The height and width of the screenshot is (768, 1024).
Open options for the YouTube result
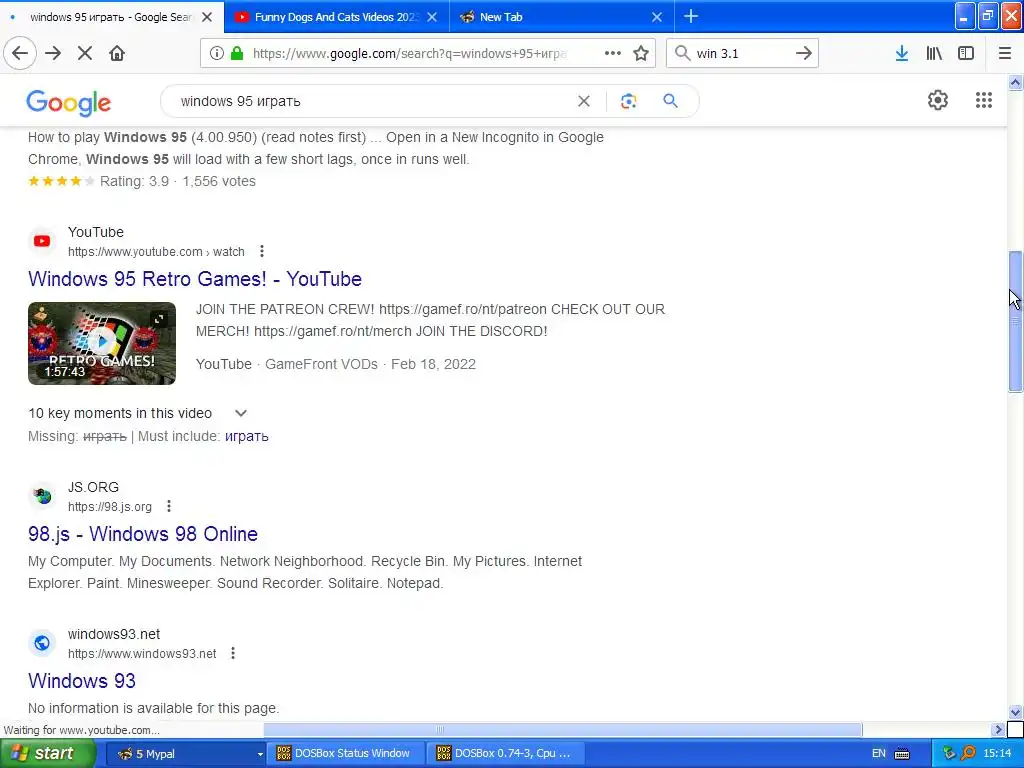tap(262, 251)
